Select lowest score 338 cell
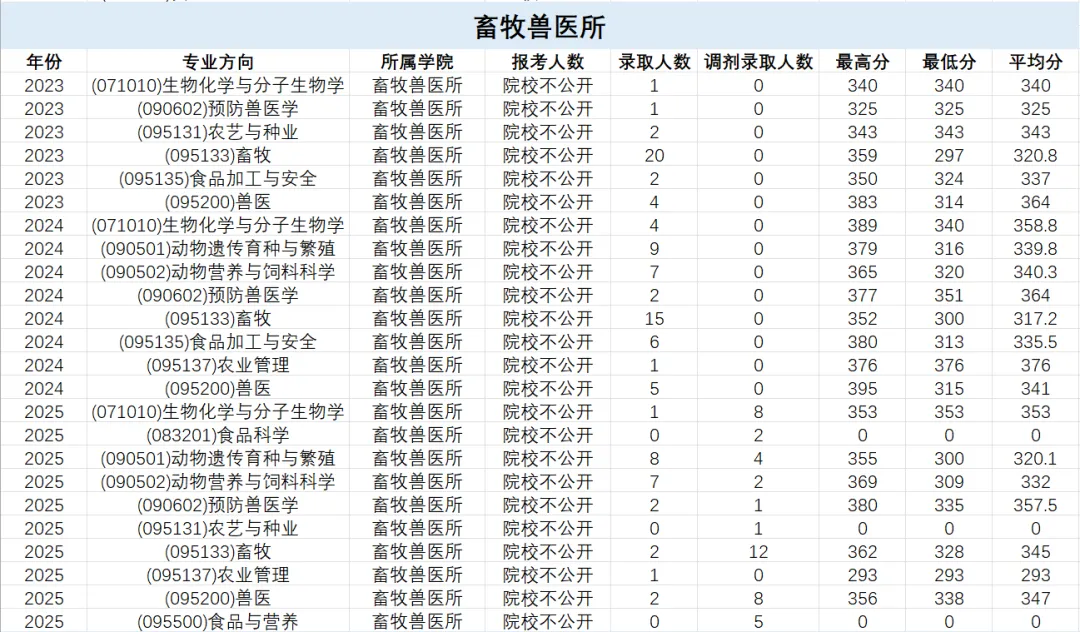This screenshot has height=632, width=1080. click(x=949, y=598)
